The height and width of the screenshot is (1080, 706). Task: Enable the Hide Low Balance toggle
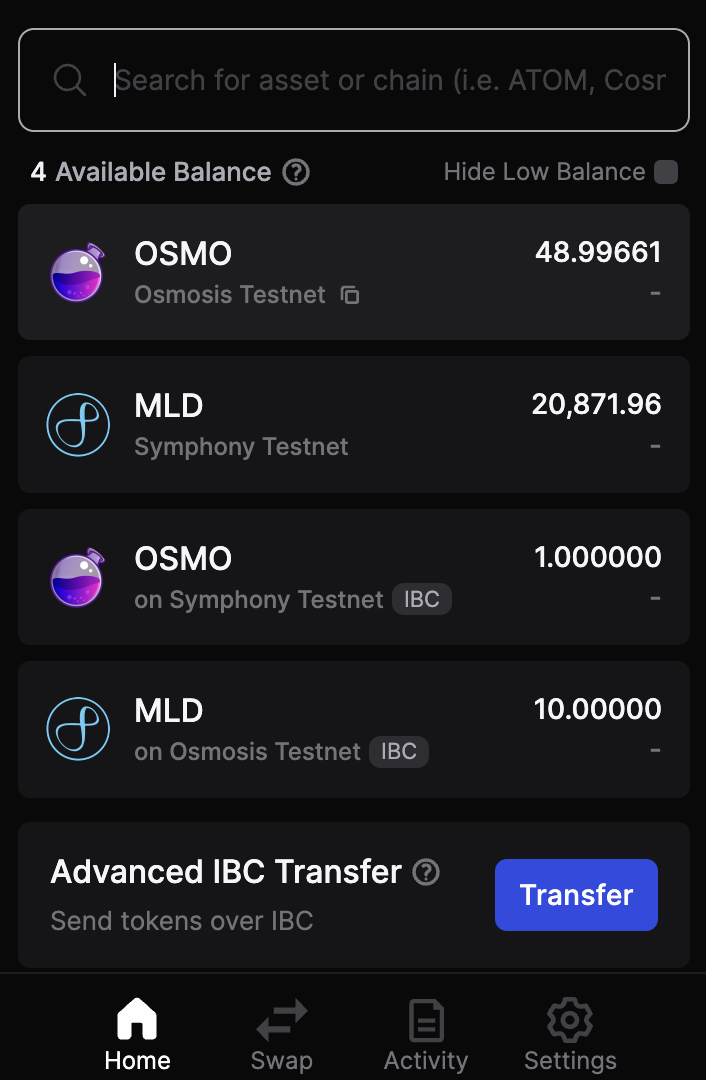click(667, 172)
